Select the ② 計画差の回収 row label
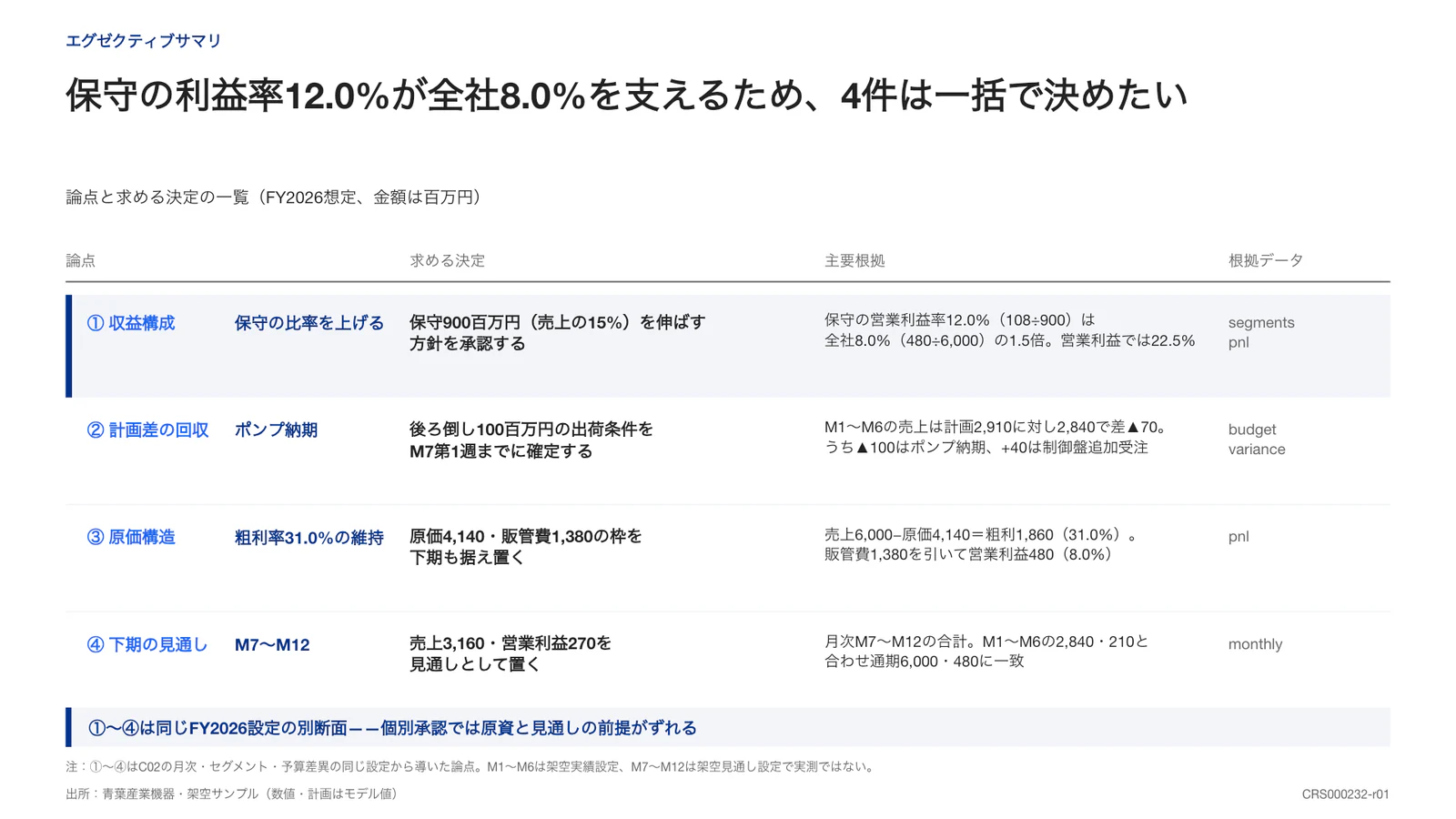The width and height of the screenshot is (1456, 819). 148,430
